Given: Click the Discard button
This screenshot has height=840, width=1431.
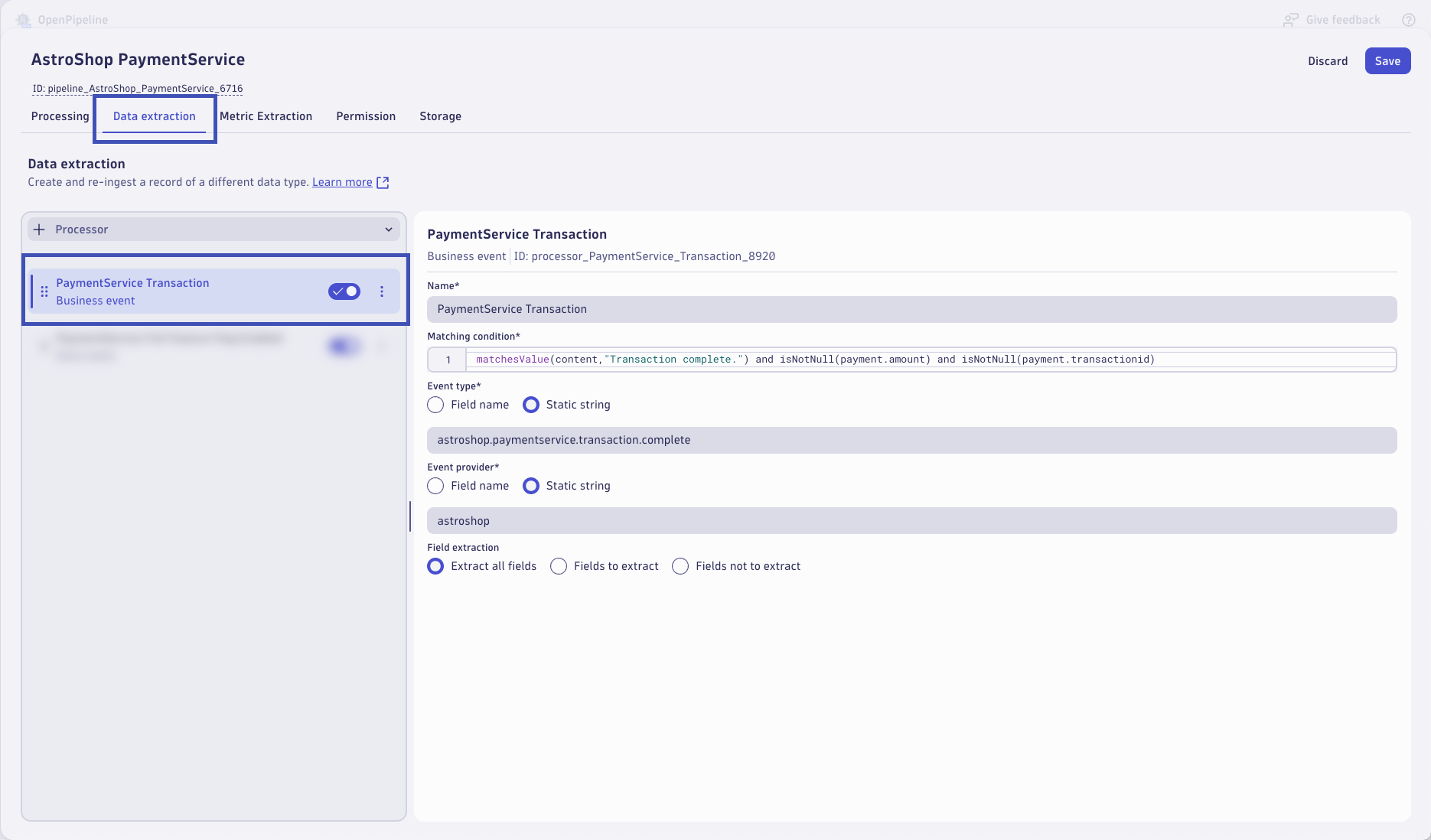Looking at the screenshot, I should coord(1328,61).
